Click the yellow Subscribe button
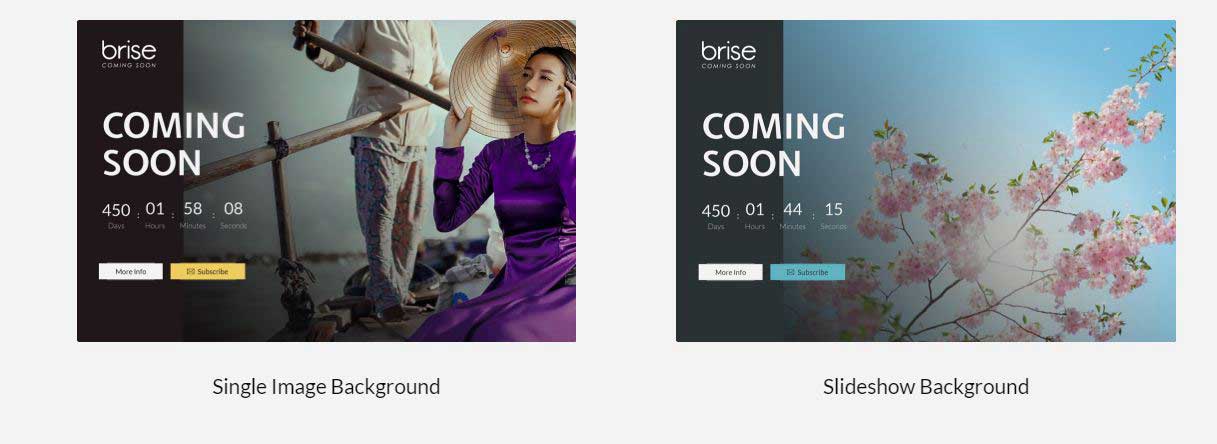This screenshot has height=444, width=1217. point(207,271)
